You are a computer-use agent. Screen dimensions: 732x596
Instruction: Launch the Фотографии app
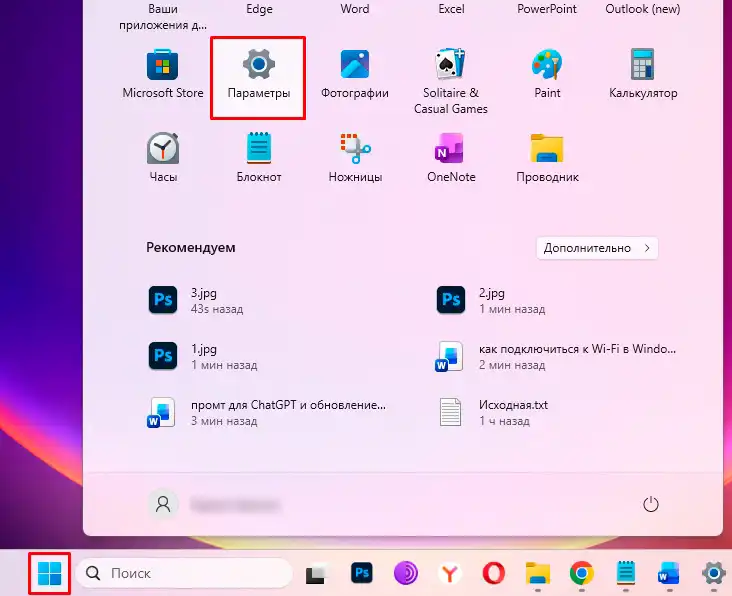(x=355, y=74)
